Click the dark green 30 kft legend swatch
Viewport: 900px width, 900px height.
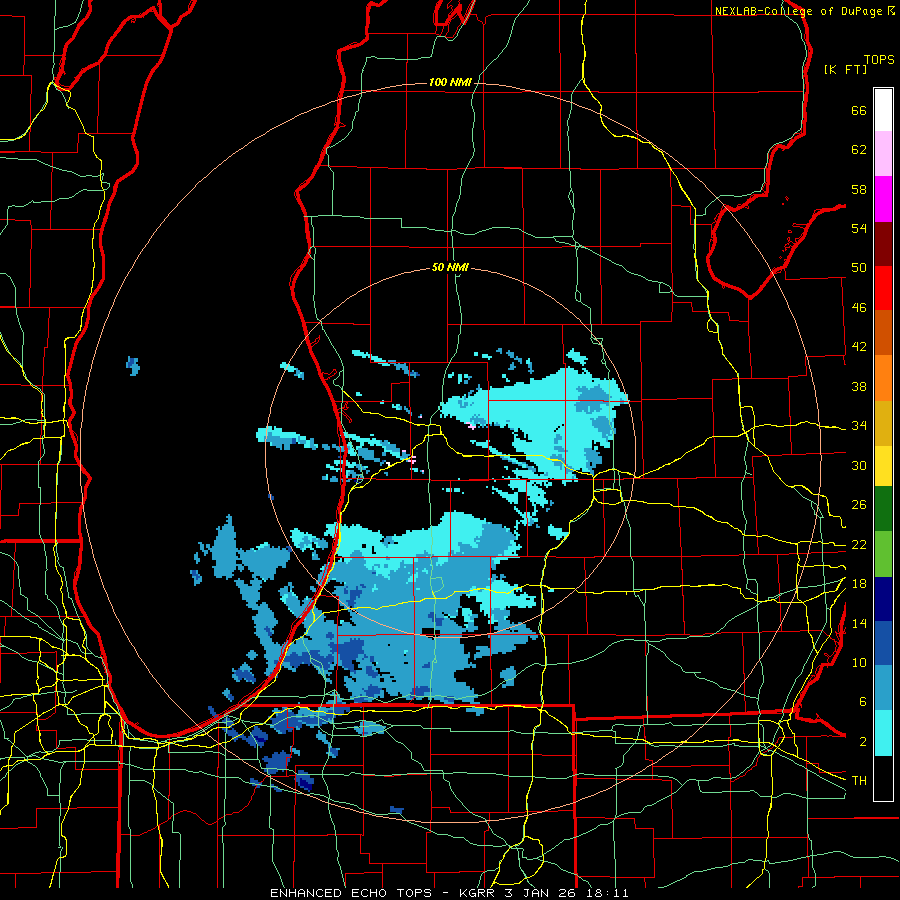coord(883,509)
